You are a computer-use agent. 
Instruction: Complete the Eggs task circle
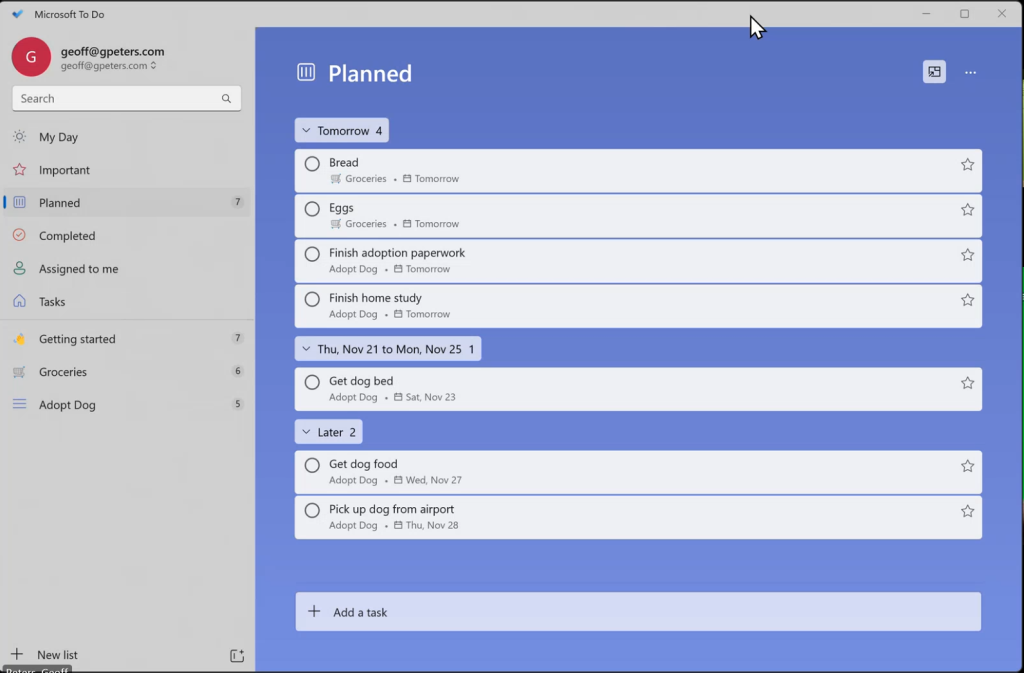312,210
